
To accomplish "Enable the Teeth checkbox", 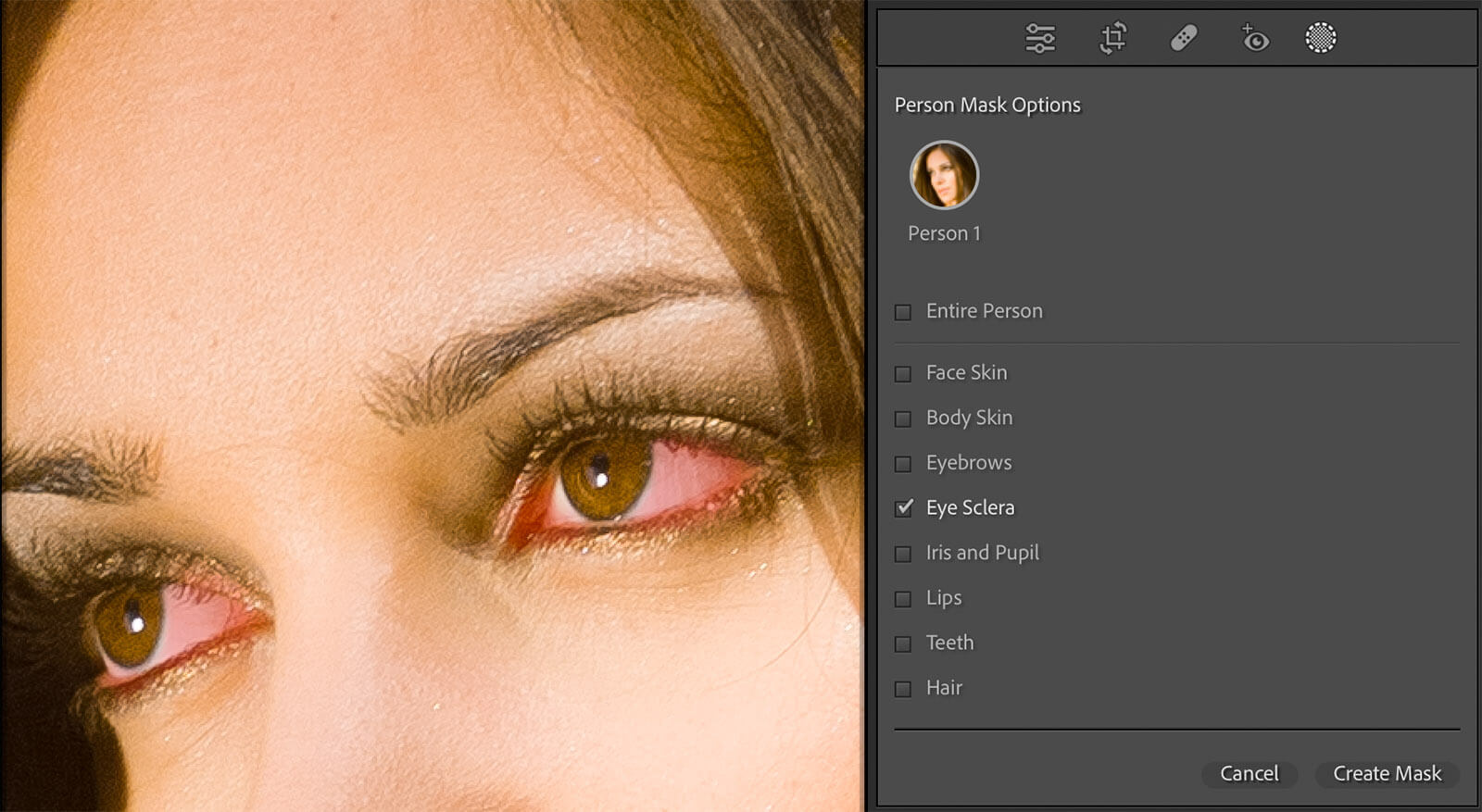I will 903,643.
